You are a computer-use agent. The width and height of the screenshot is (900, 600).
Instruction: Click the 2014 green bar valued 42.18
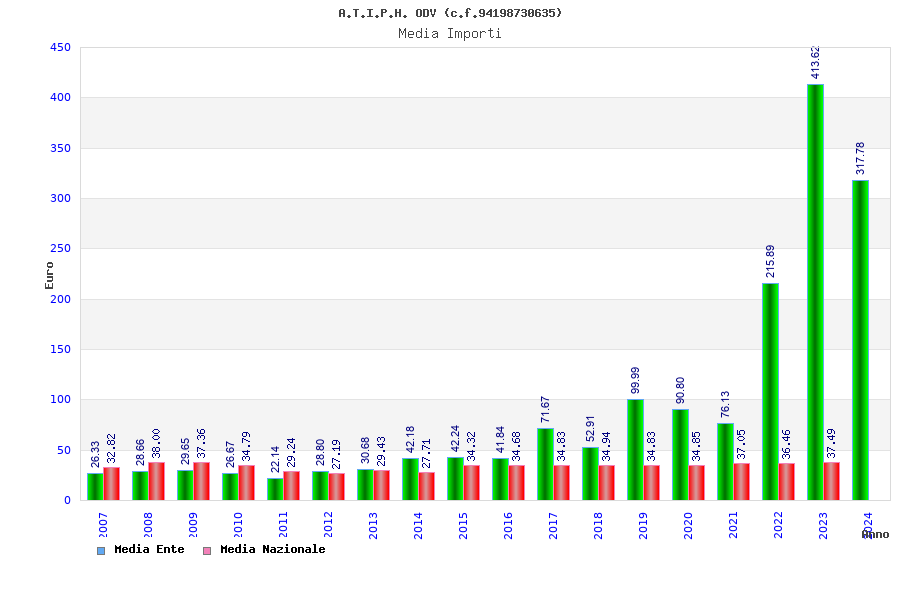tap(410, 479)
